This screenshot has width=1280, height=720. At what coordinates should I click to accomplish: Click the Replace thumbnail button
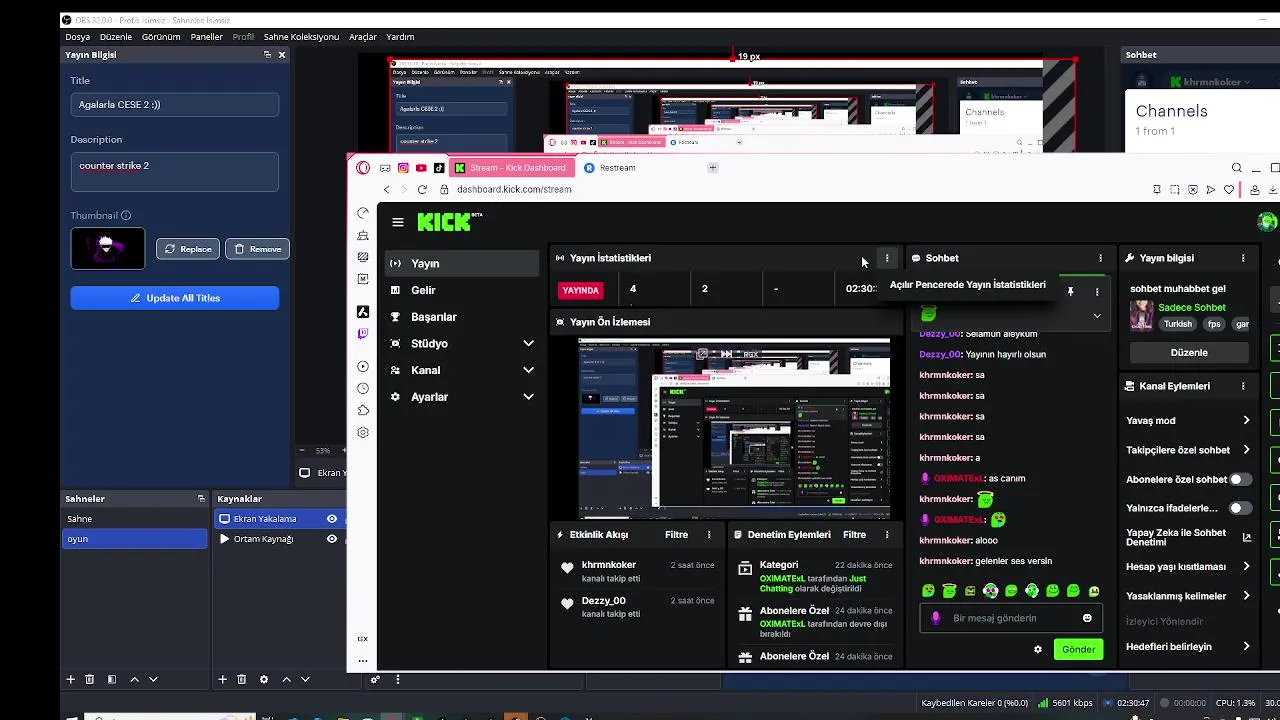point(187,249)
